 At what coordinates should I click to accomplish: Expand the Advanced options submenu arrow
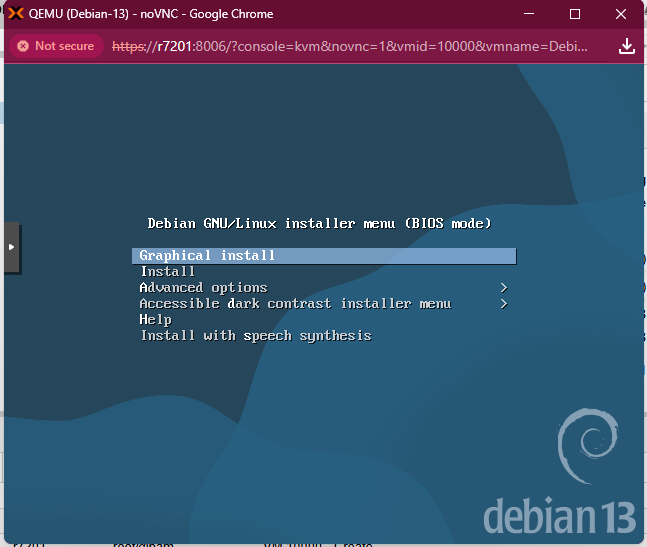(503, 288)
